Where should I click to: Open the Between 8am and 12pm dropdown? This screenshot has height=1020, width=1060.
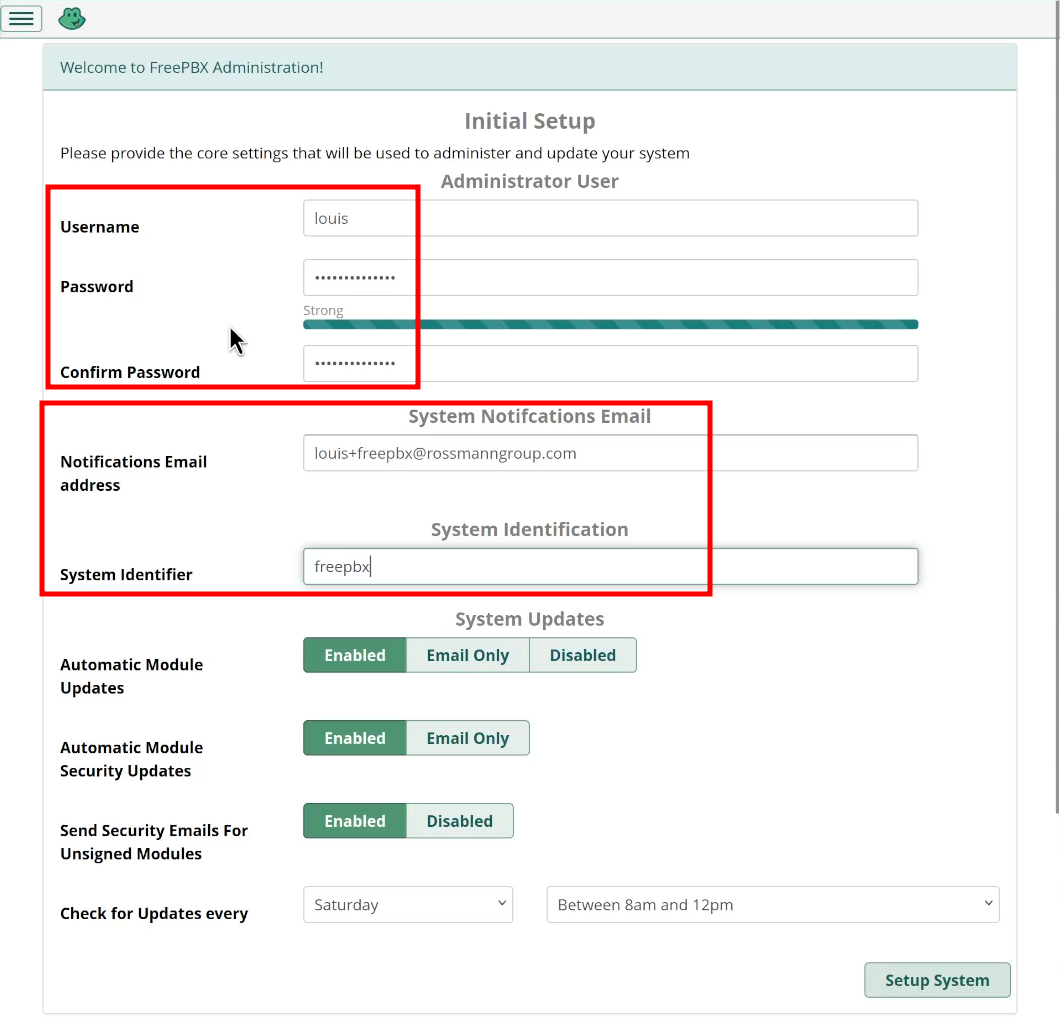(x=773, y=904)
